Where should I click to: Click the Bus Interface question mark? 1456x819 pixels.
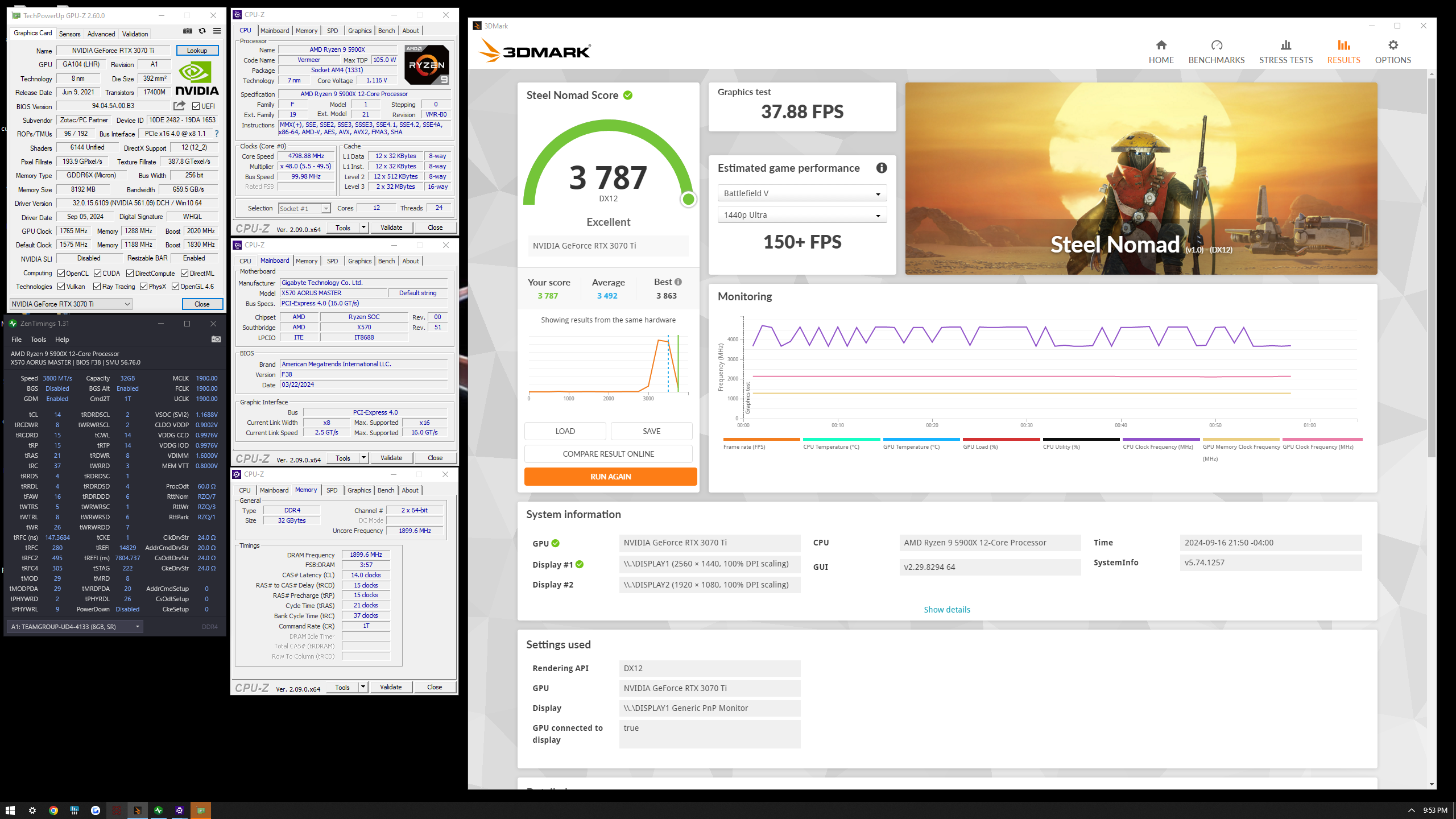tap(217, 134)
